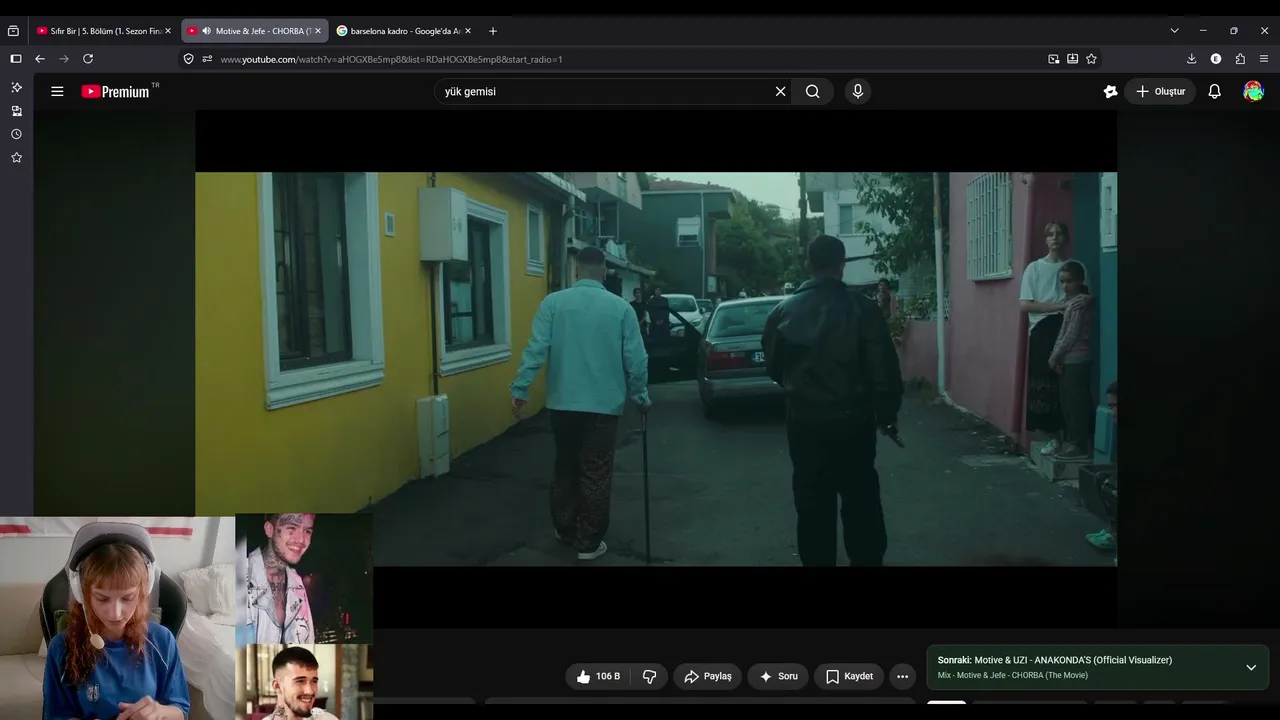This screenshot has width=1280, height=720.
Task: Open the YouTube hamburger guide menu
Action: [x=57, y=91]
